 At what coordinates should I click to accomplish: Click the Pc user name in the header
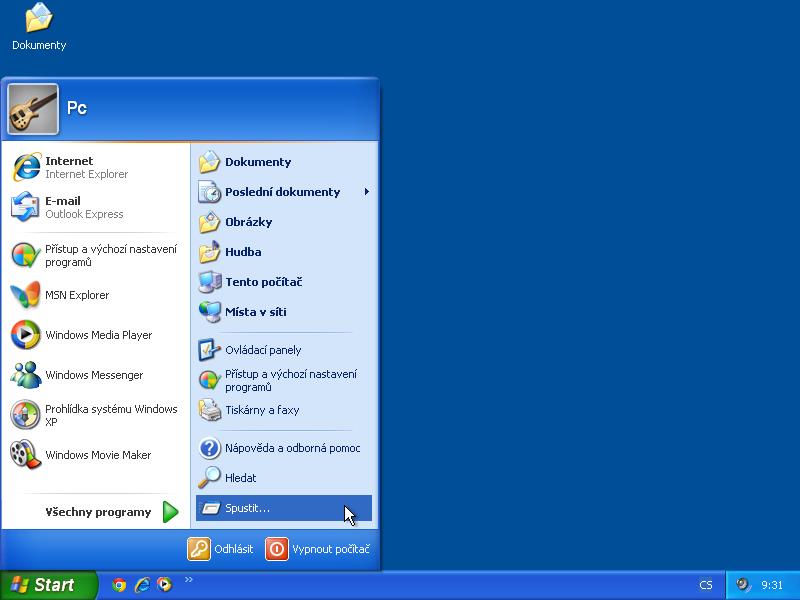pyautogui.click(x=77, y=108)
